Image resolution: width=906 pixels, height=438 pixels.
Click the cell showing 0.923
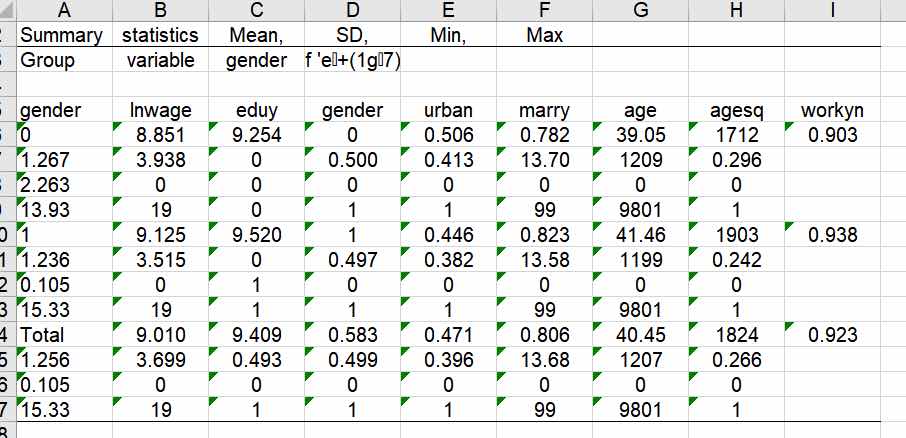pos(831,335)
